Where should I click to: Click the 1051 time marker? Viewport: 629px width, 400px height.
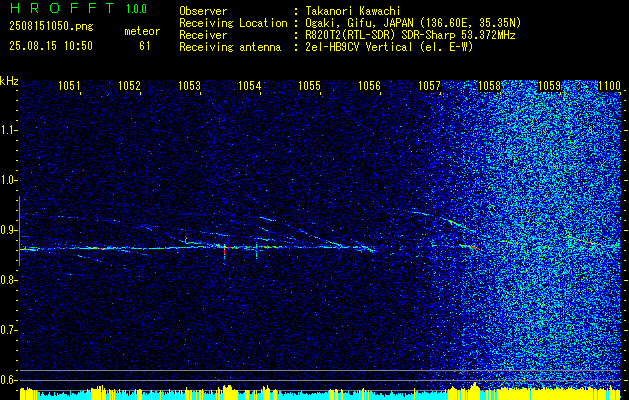(69, 85)
